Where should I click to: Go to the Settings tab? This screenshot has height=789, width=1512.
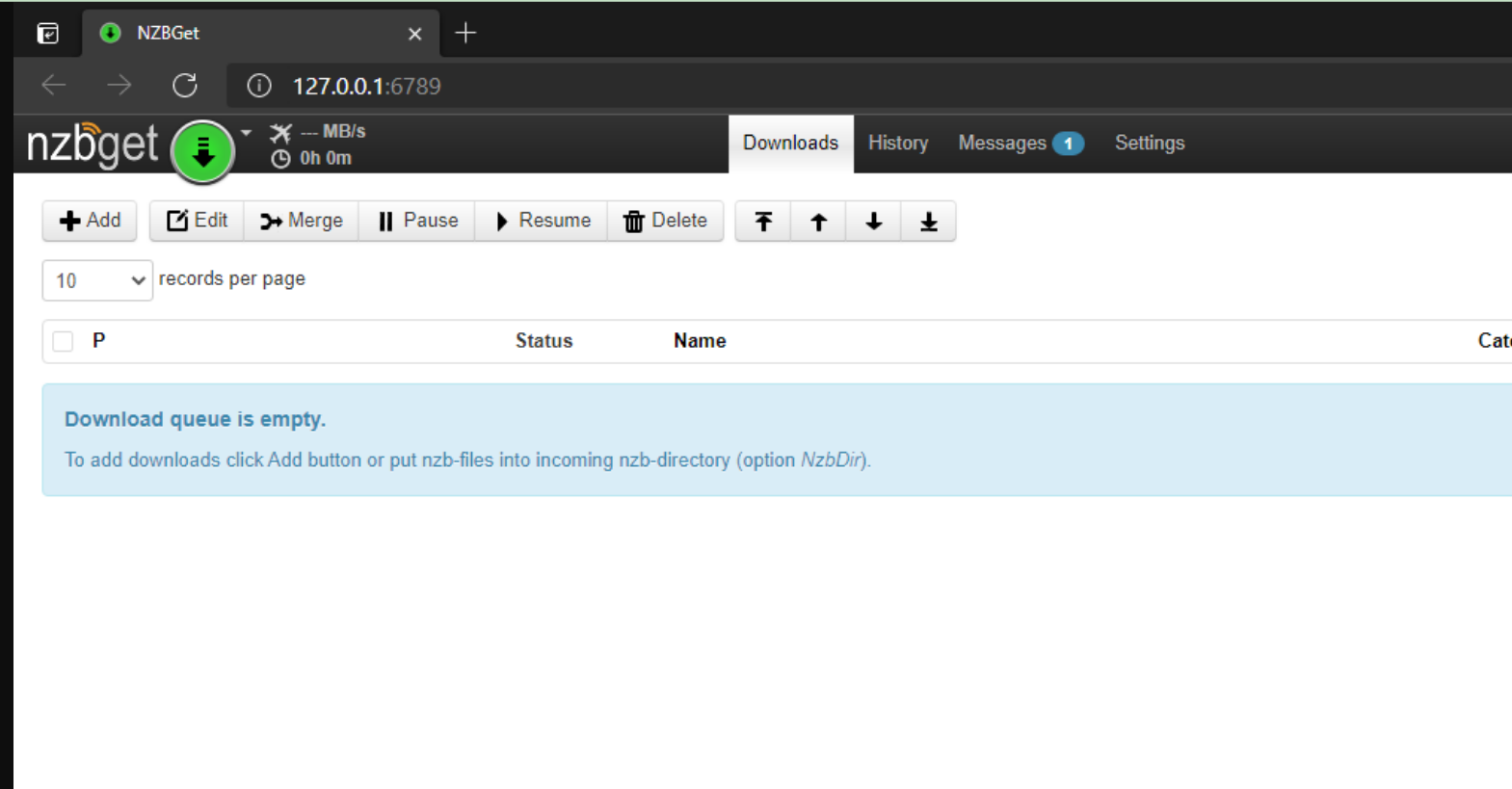1149,144
